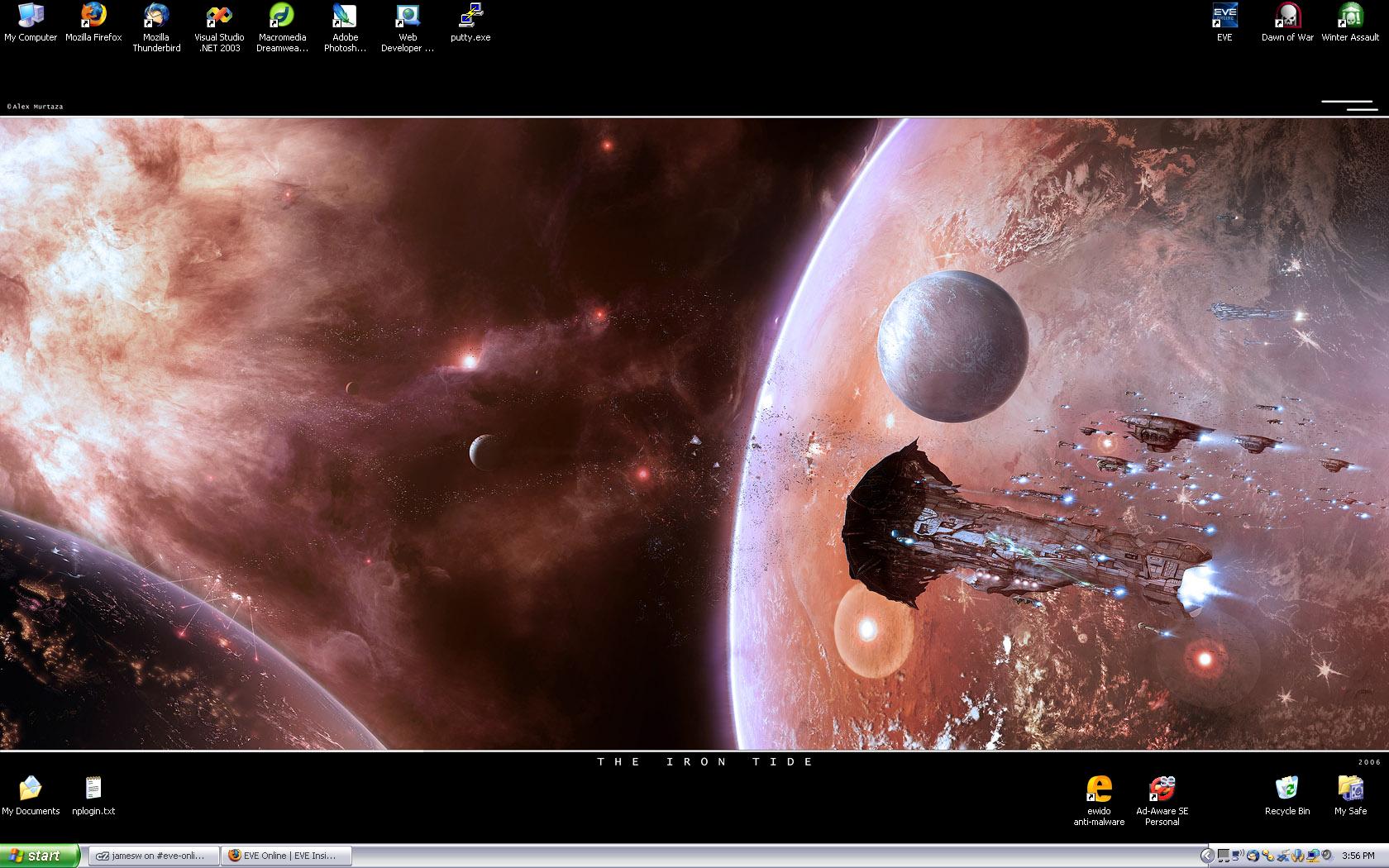The width and height of the screenshot is (1389, 868).
Task: Click the ewido anti-malware shortcut
Action: (1099, 801)
